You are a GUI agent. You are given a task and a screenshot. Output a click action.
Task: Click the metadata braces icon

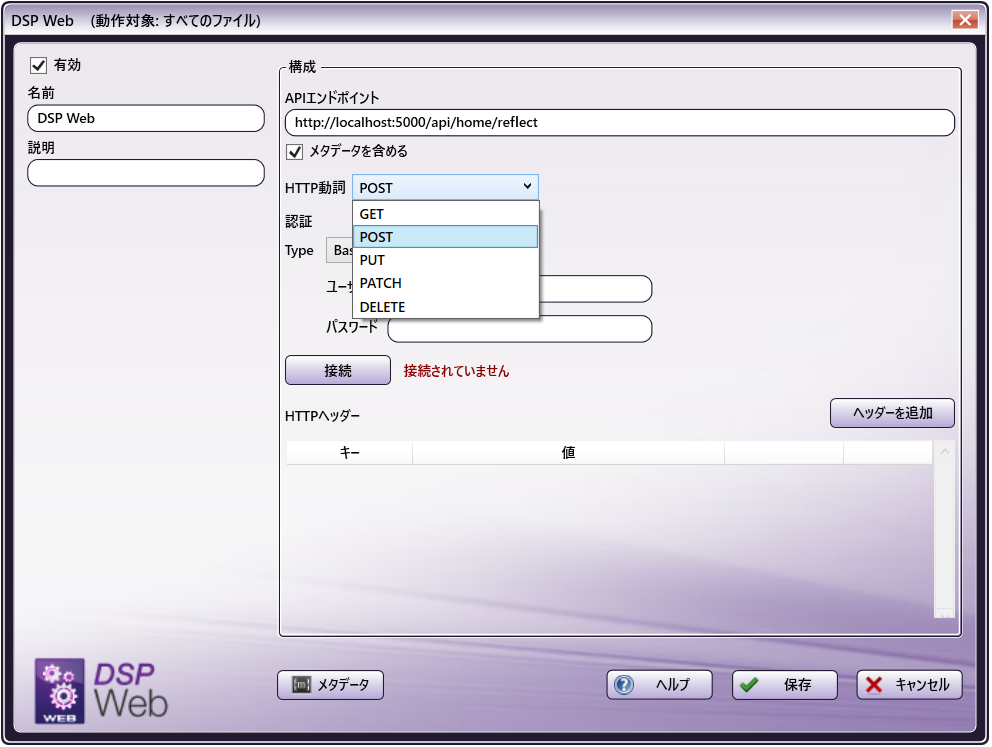point(302,686)
